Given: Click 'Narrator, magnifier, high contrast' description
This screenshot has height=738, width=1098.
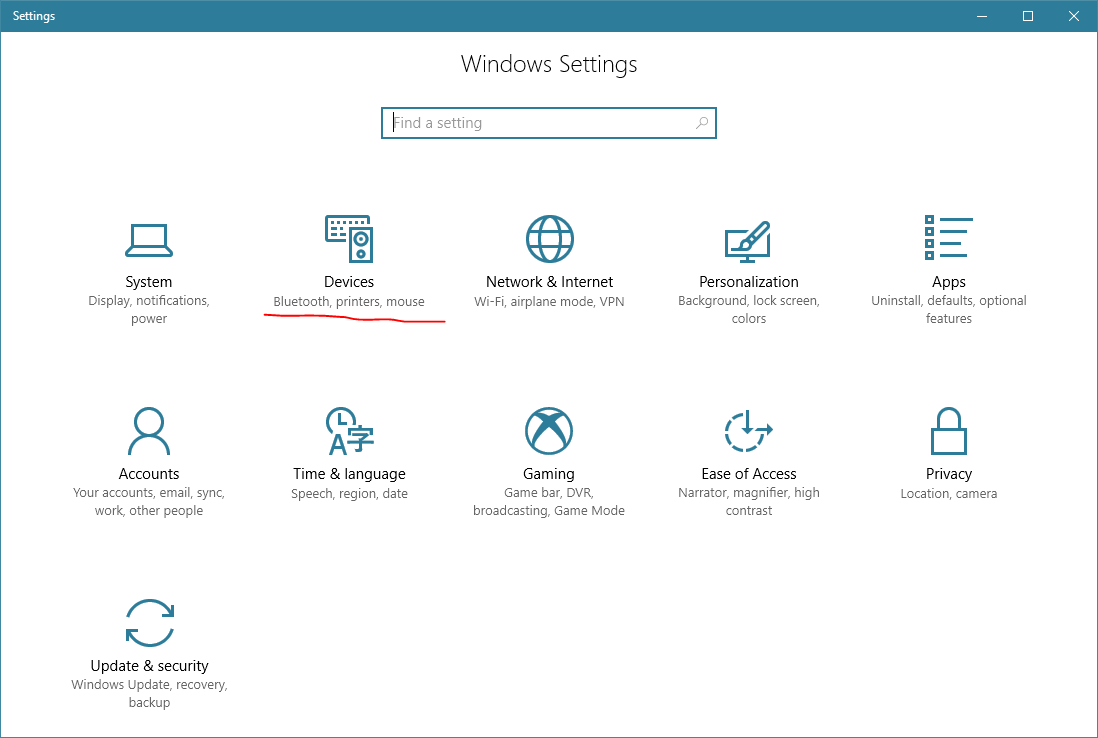Looking at the screenshot, I should [749, 501].
